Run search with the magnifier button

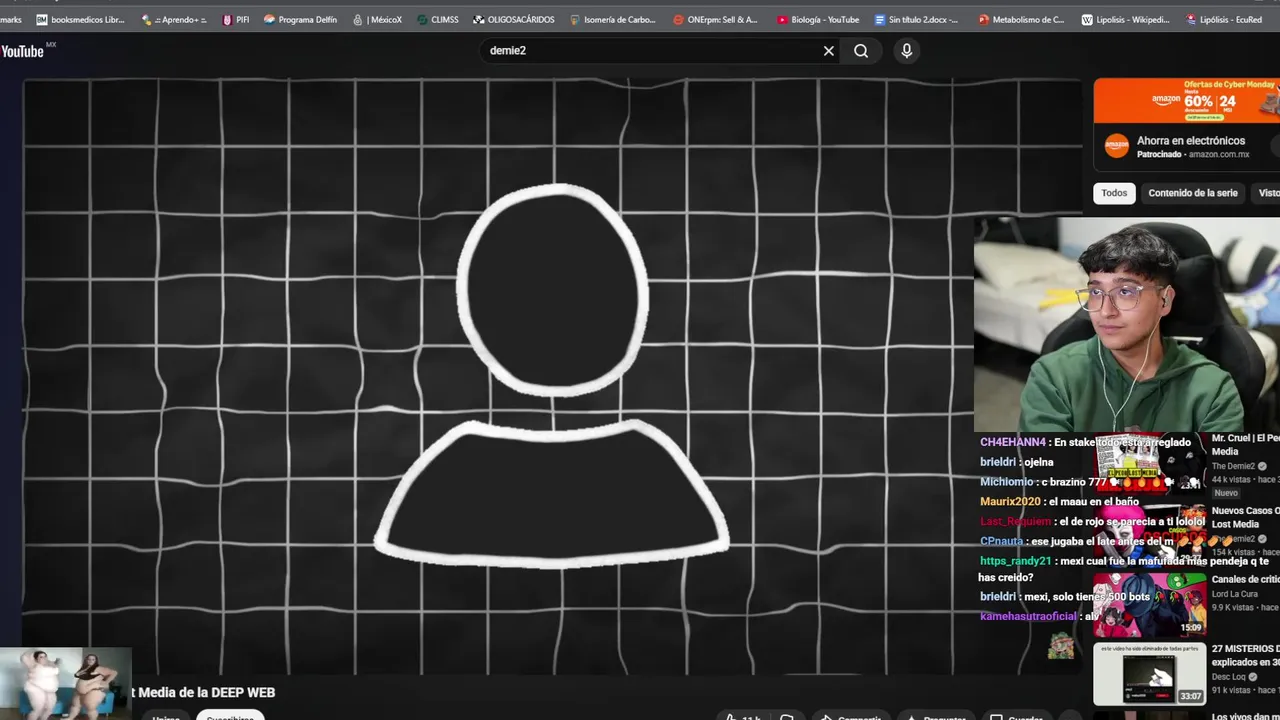[861, 51]
